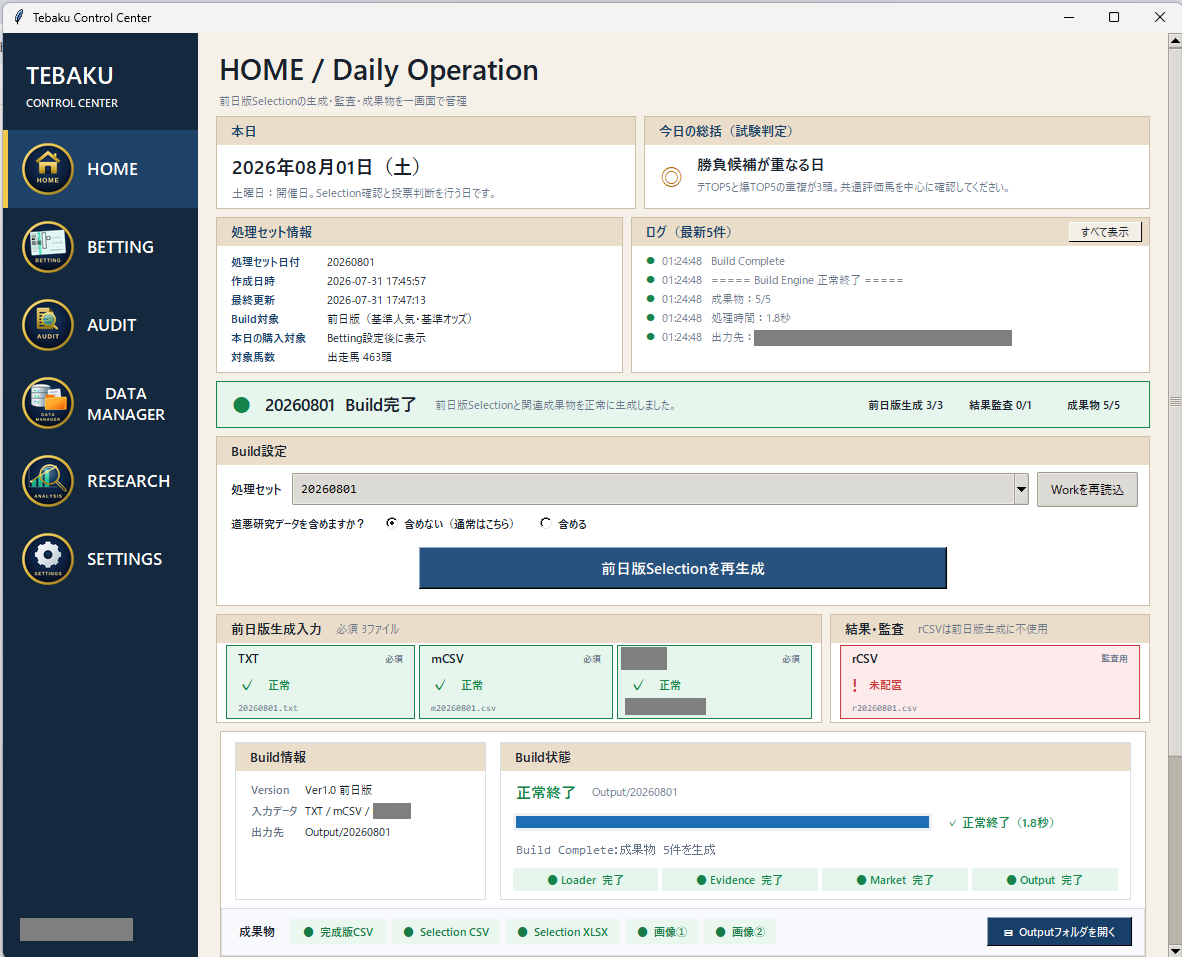
Task: Open the RESEARCH section
Action: tap(101, 481)
